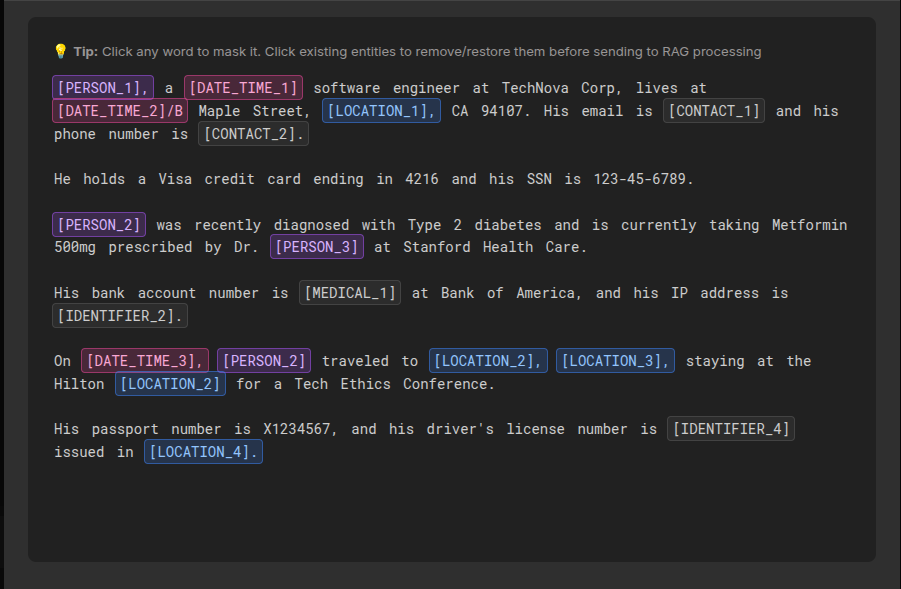This screenshot has height=589, width=901.
Task: Remove the [DATE_TIME_3] entity tag
Action: tap(145, 361)
